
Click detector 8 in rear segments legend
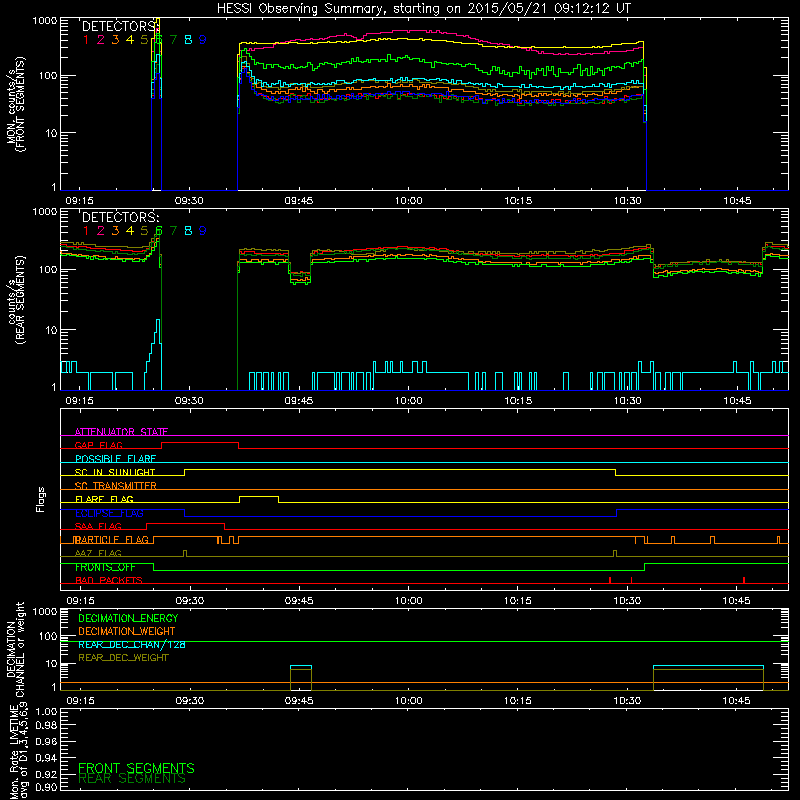(x=188, y=231)
